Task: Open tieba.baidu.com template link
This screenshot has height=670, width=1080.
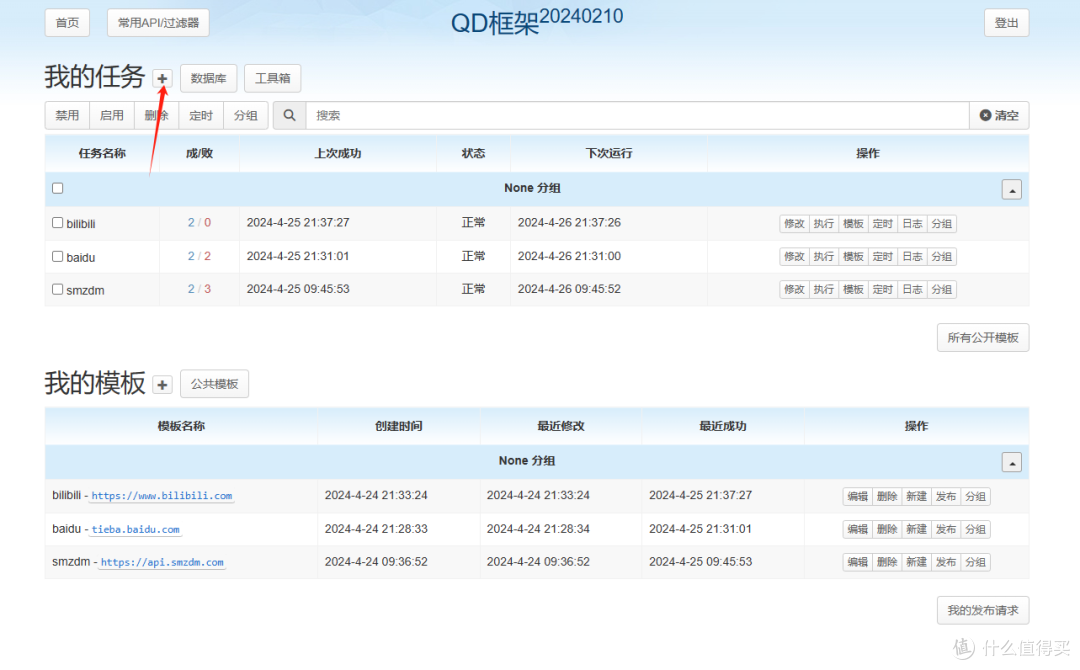Action: pyautogui.click(x=136, y=530)
